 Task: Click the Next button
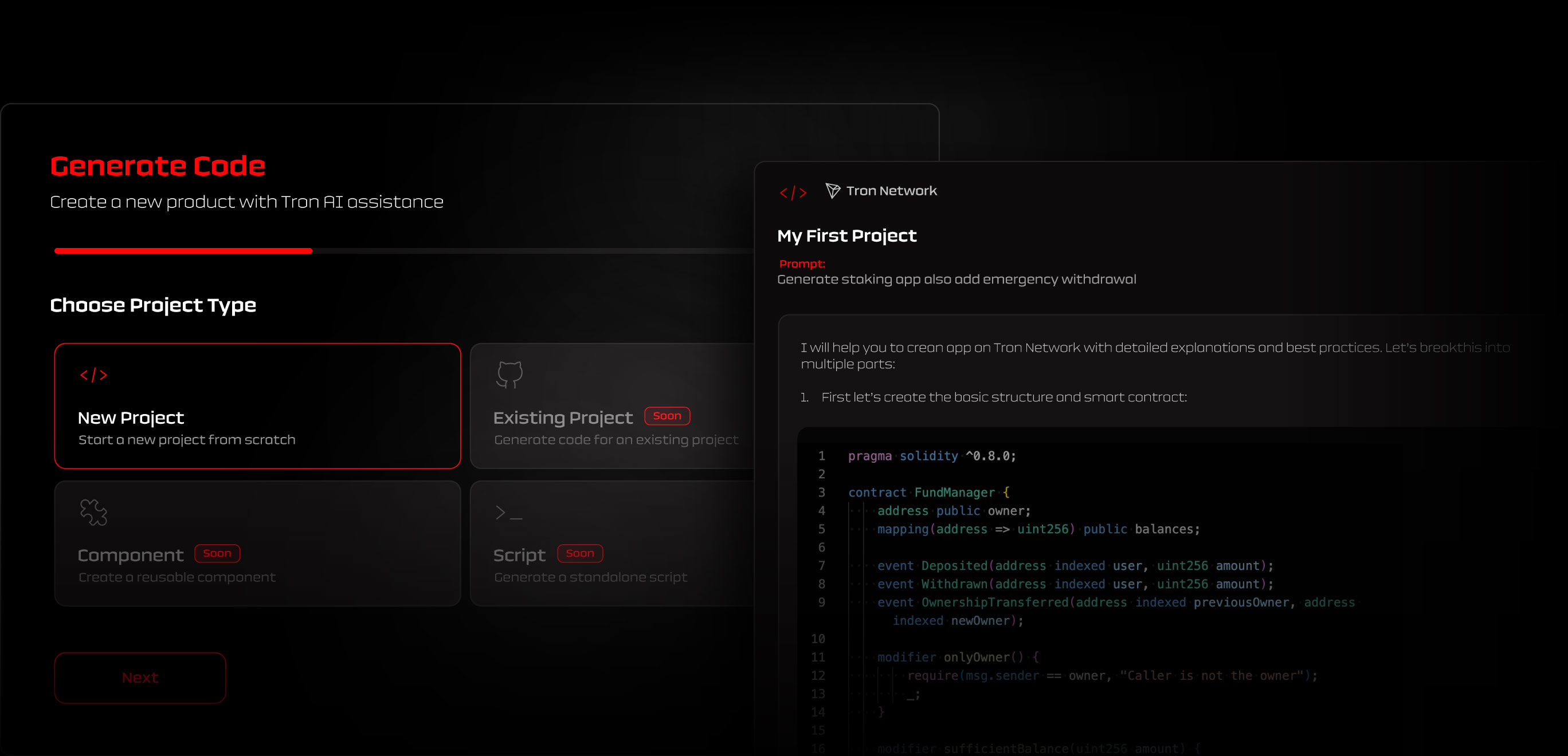tap(140, 678)
